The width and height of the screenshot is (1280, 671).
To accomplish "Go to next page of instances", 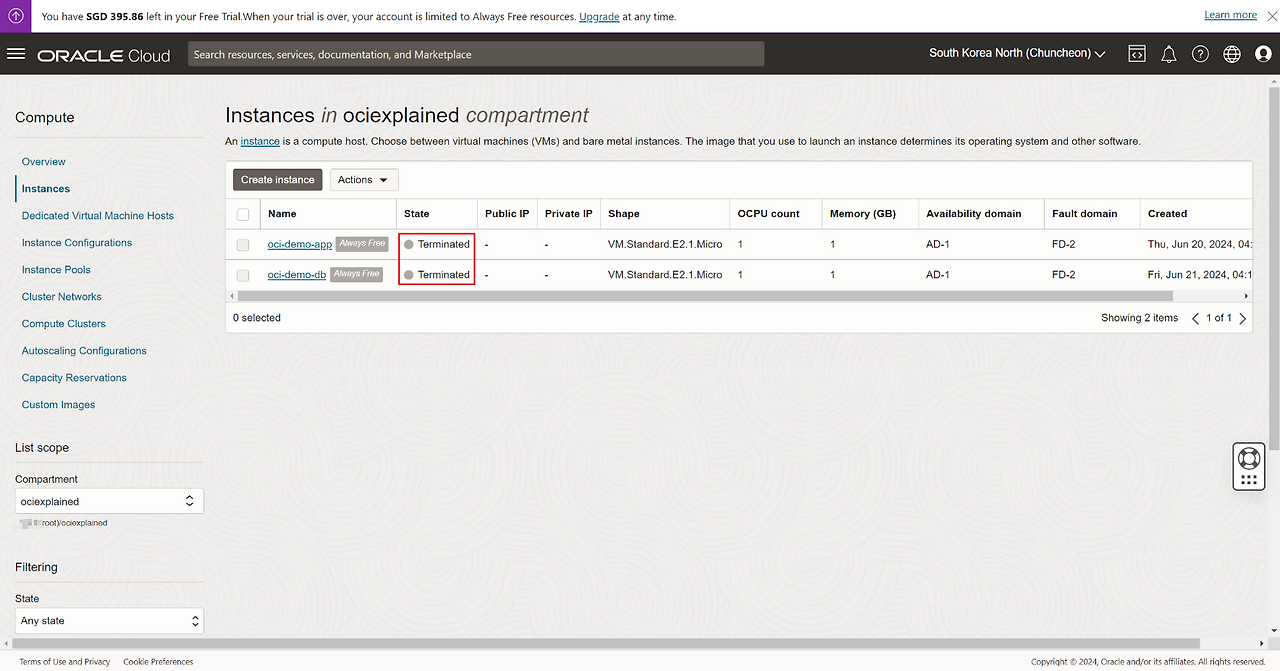I will tap(1243, 318).
